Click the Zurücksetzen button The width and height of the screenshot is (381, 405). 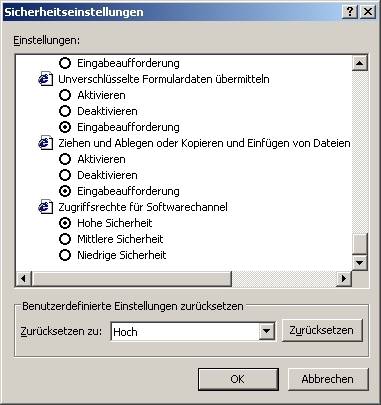322,330
